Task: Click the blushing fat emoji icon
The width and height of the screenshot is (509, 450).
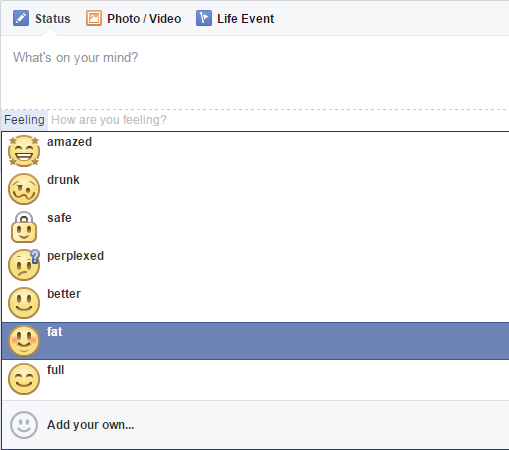Action: tap(24, 341)
